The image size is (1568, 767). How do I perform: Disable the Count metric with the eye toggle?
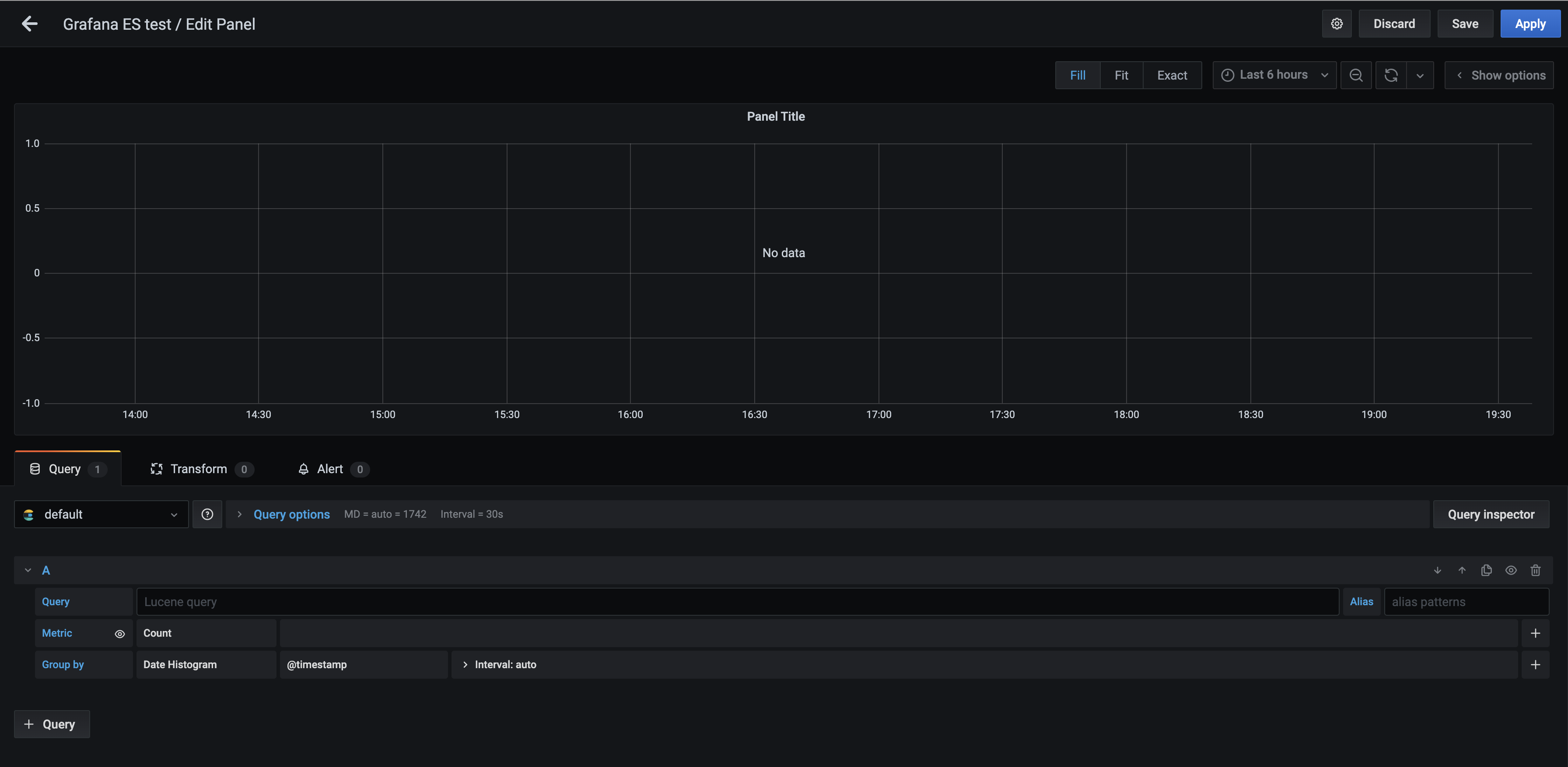119,633
